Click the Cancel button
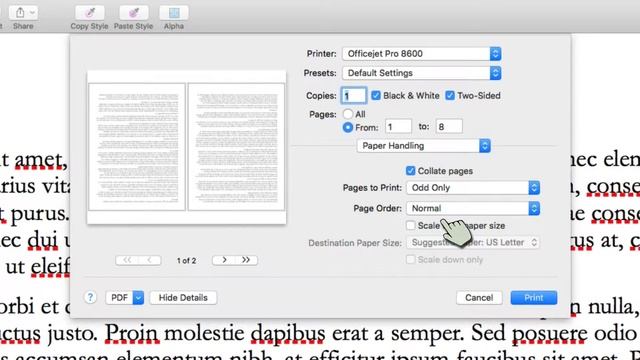The width and height of the screenshot is (640, 360). click(479, 298)
